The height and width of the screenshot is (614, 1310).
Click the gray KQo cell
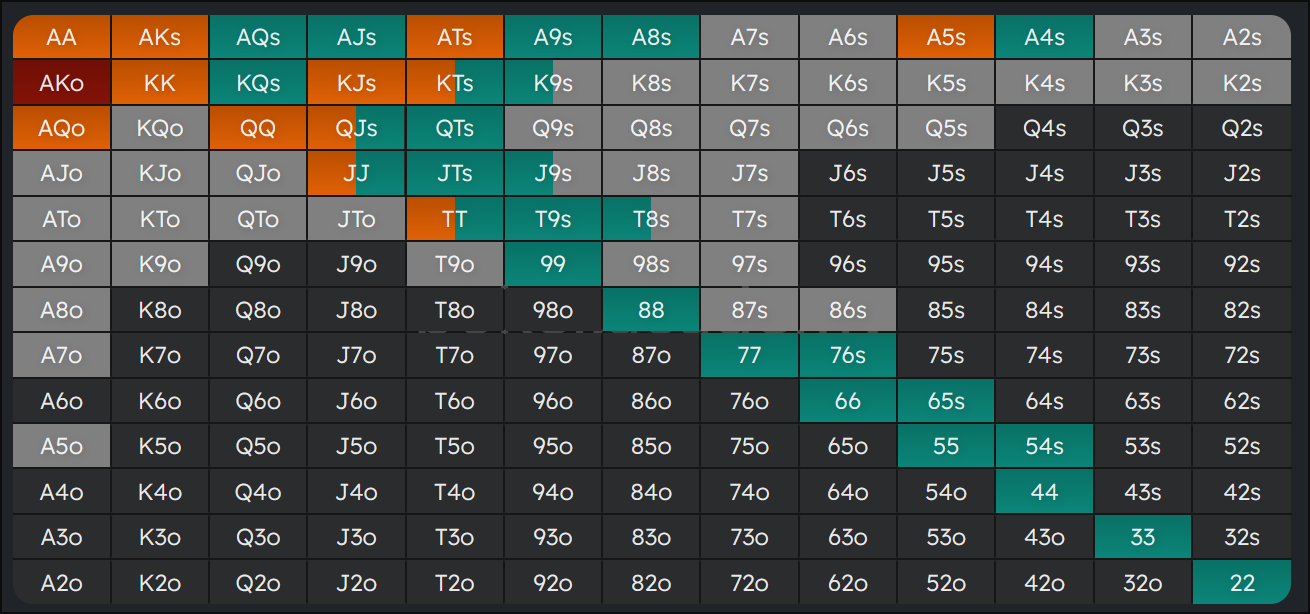(160, 129)
